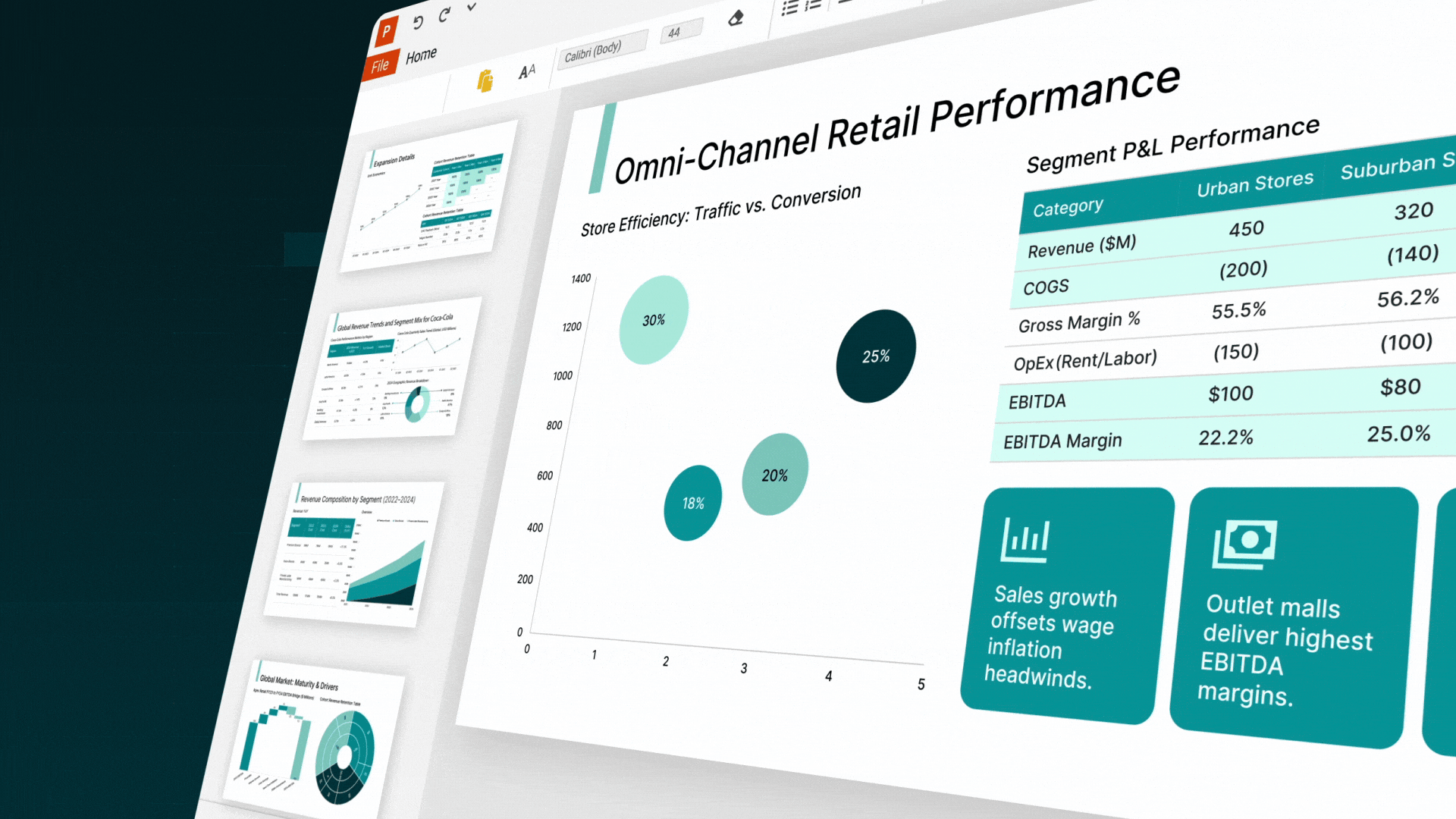Image resolution: width=1456 pixels, height=819 pixels.
Task: Click the eraser Clear Formatting icon
Action: [x=736, y=18]
